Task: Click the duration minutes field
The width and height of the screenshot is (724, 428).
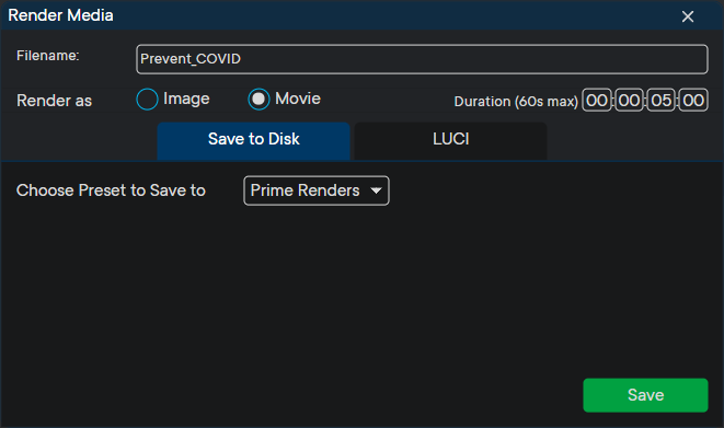Action: tap(629, 100)
